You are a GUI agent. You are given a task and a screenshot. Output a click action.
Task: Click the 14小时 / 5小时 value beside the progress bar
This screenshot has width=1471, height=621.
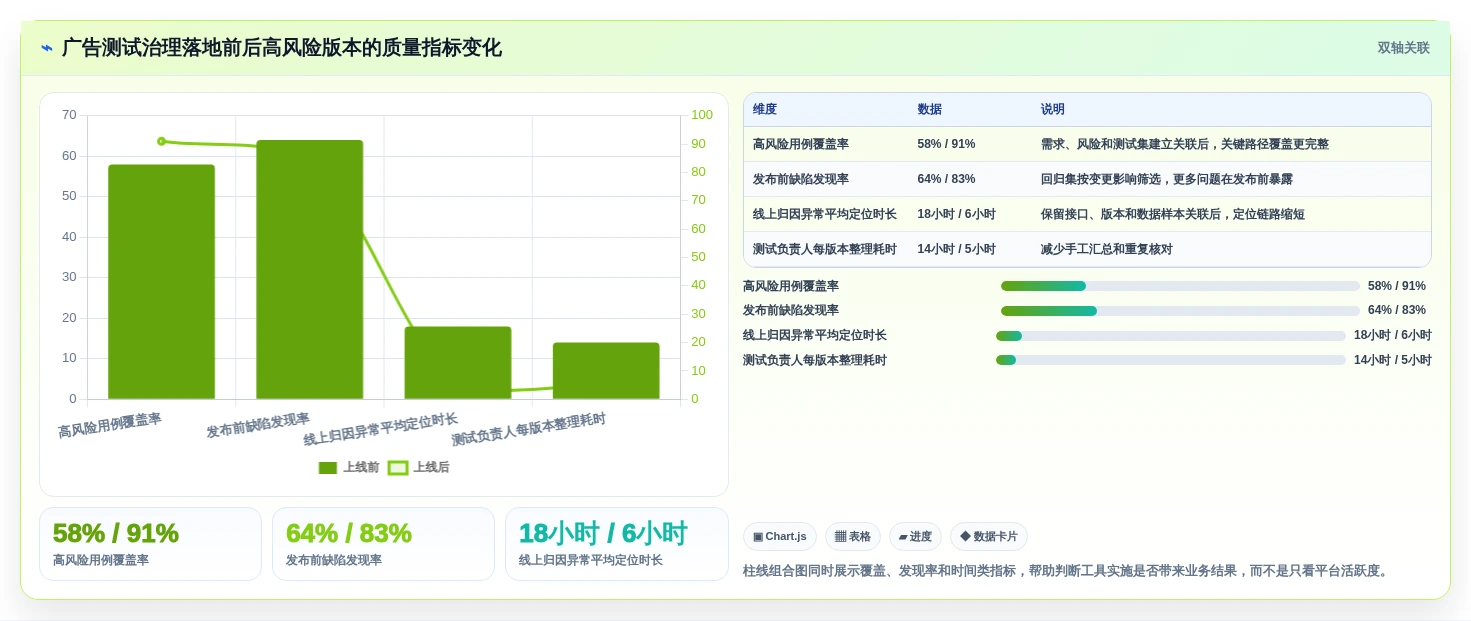click(1393, 360)
